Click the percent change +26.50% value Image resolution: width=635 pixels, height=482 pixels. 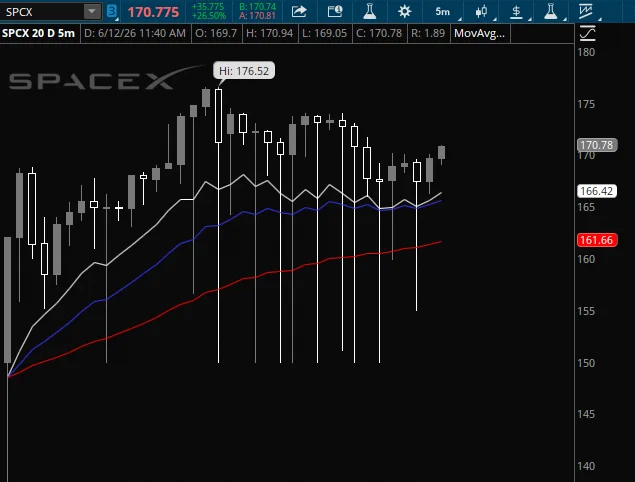pyautogui.click(x=209, y=16)
